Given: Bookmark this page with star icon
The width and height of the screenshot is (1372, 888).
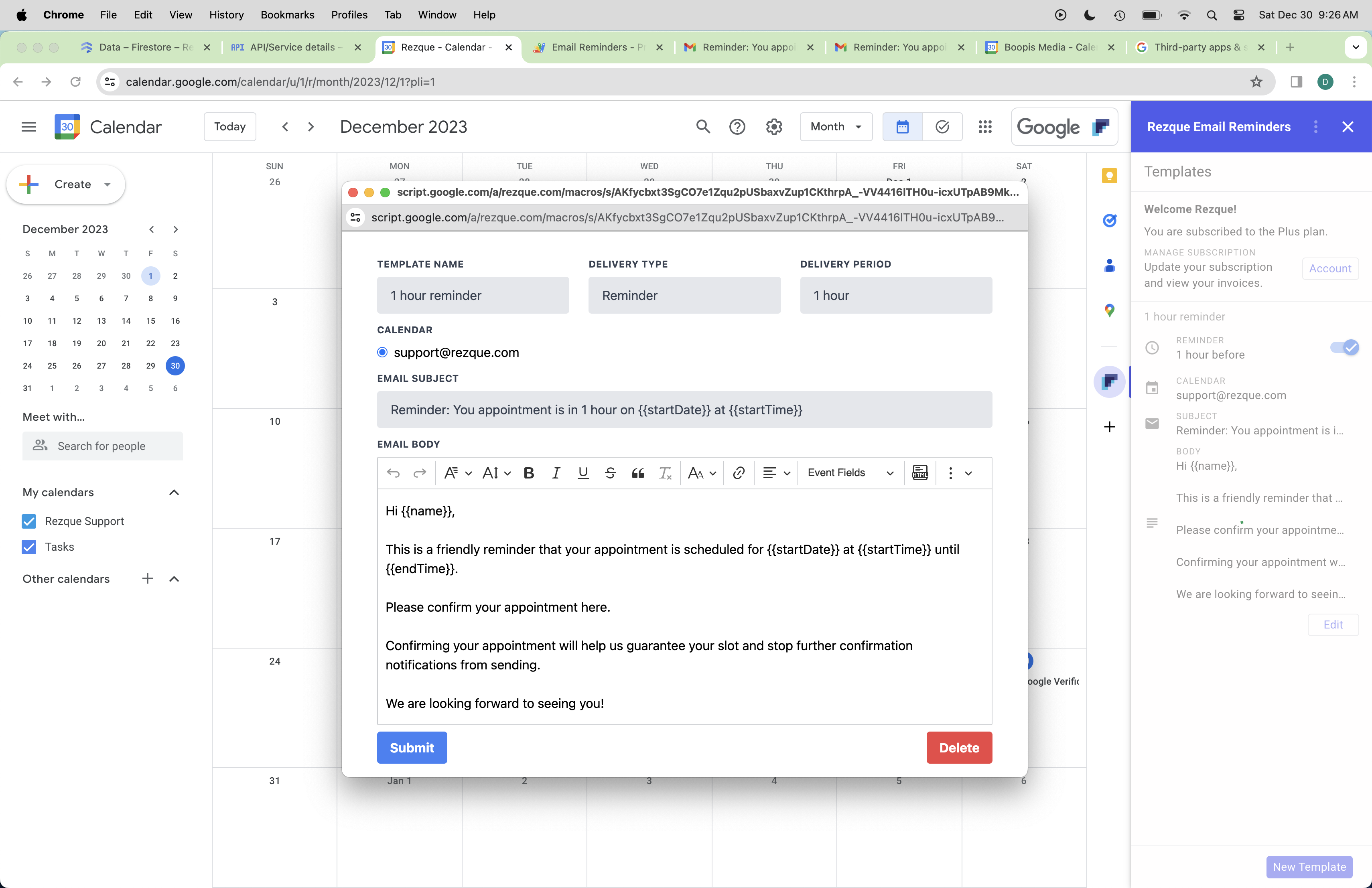Looking at the screenshot, I should pos(1256,82).
